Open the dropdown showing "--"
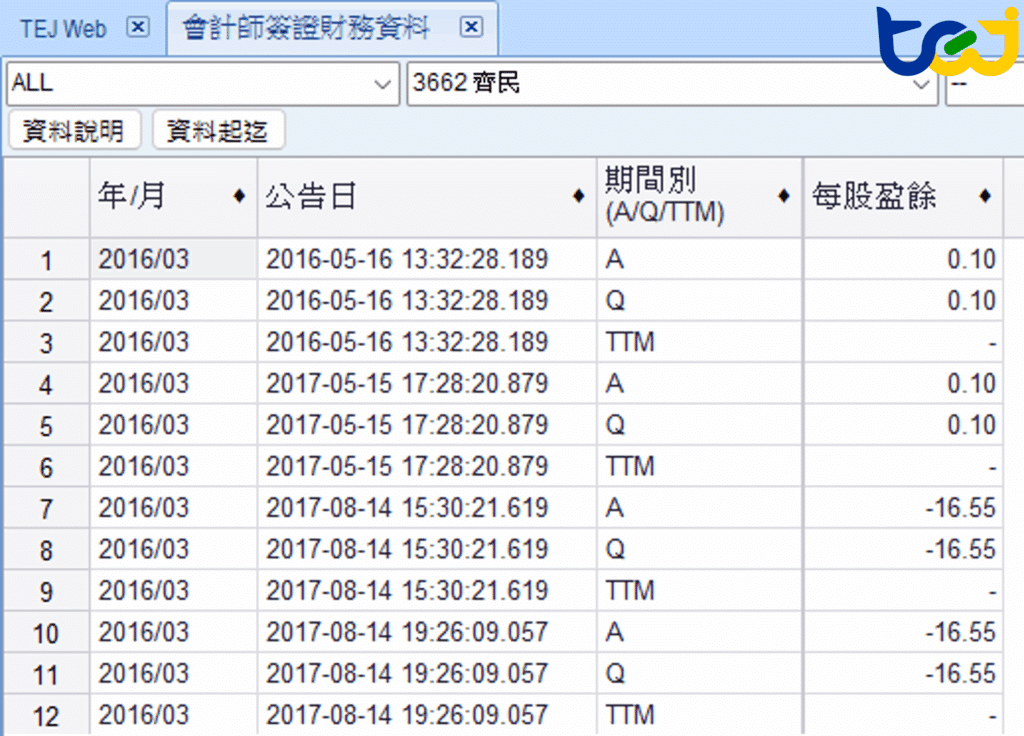 [x=983, y=85]
